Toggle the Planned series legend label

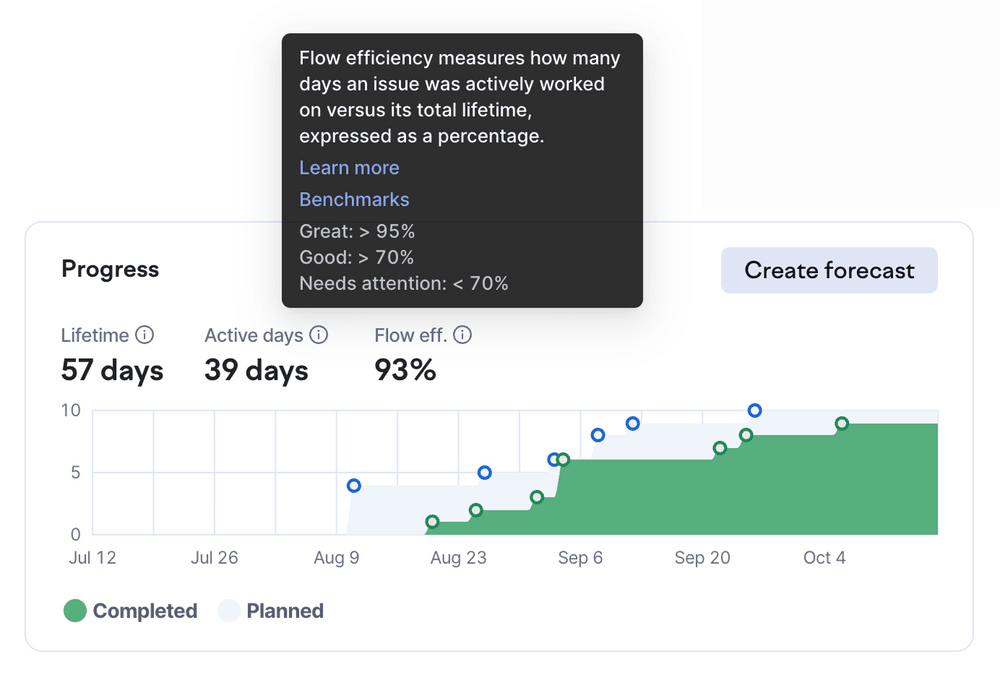[285, 611]
